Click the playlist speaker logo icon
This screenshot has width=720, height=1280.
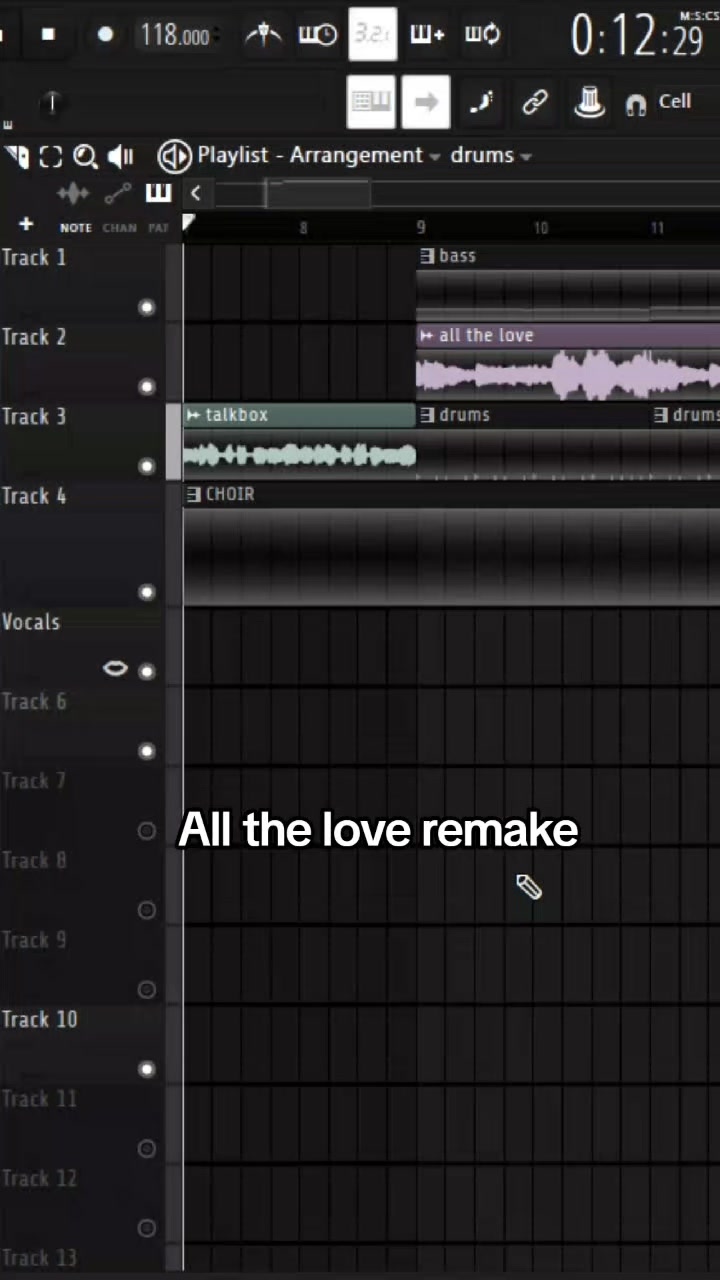(174, 156)
